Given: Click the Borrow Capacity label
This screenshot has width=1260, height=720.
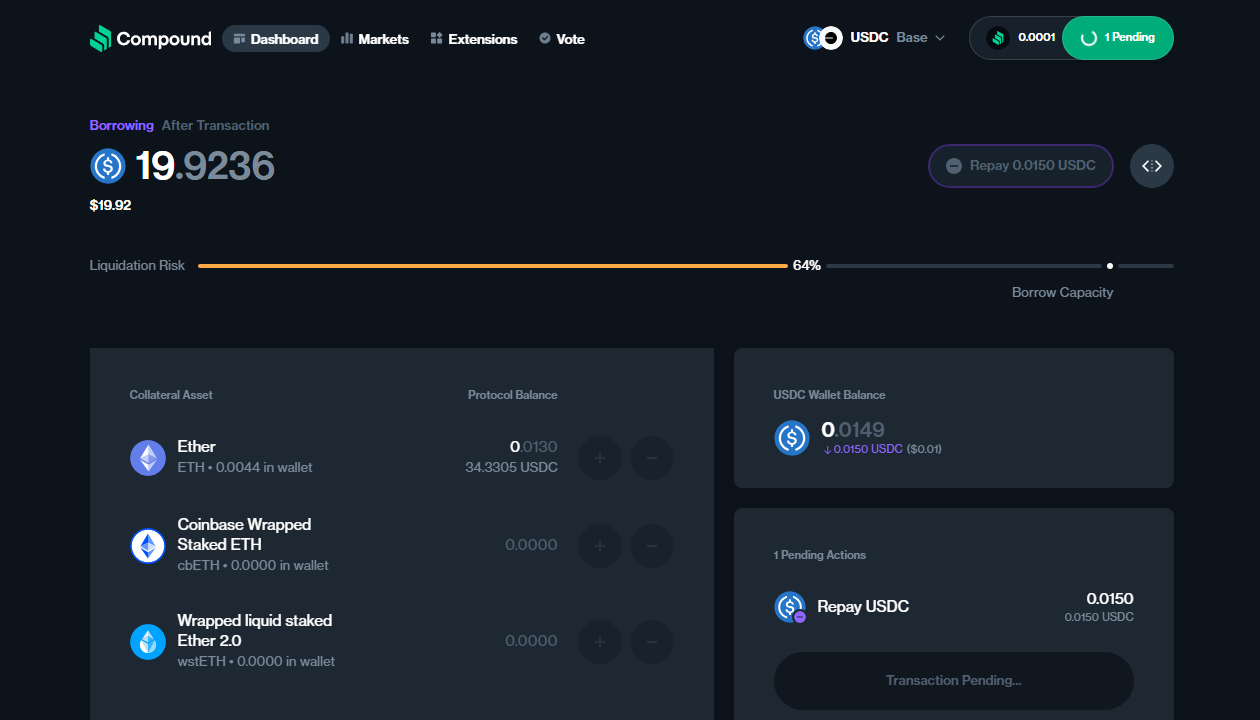Looking at the screenshot, I should pos(1062,293).
